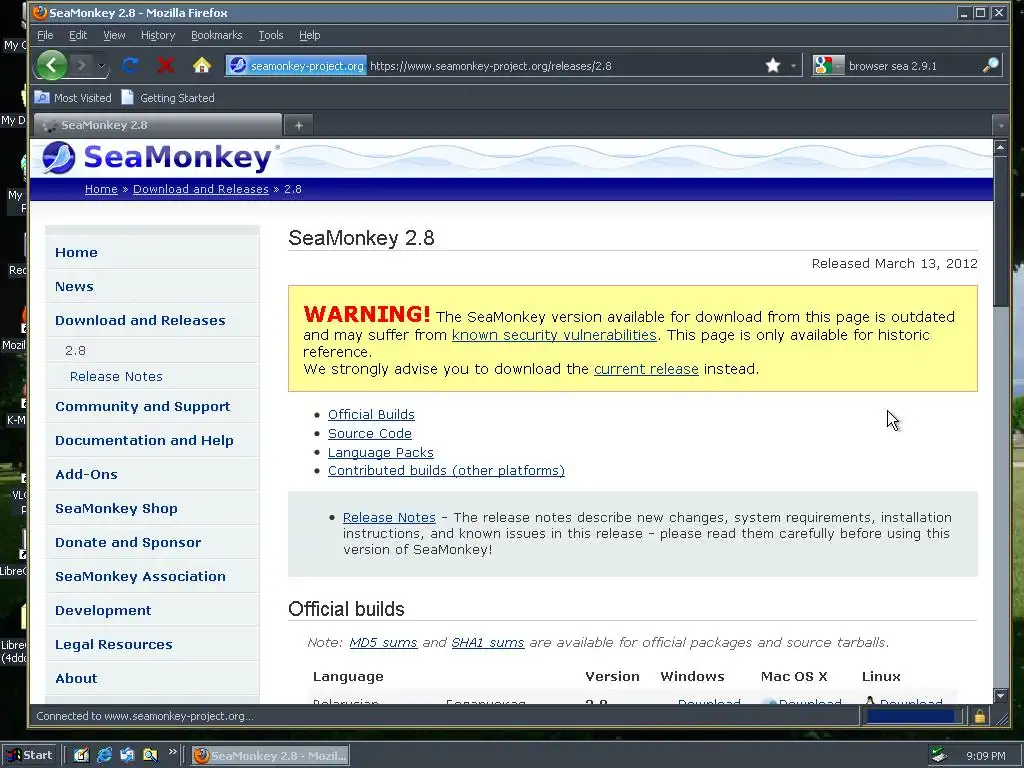Click into the URL address field
The image size is (1024, 768).
coord(565,66)
